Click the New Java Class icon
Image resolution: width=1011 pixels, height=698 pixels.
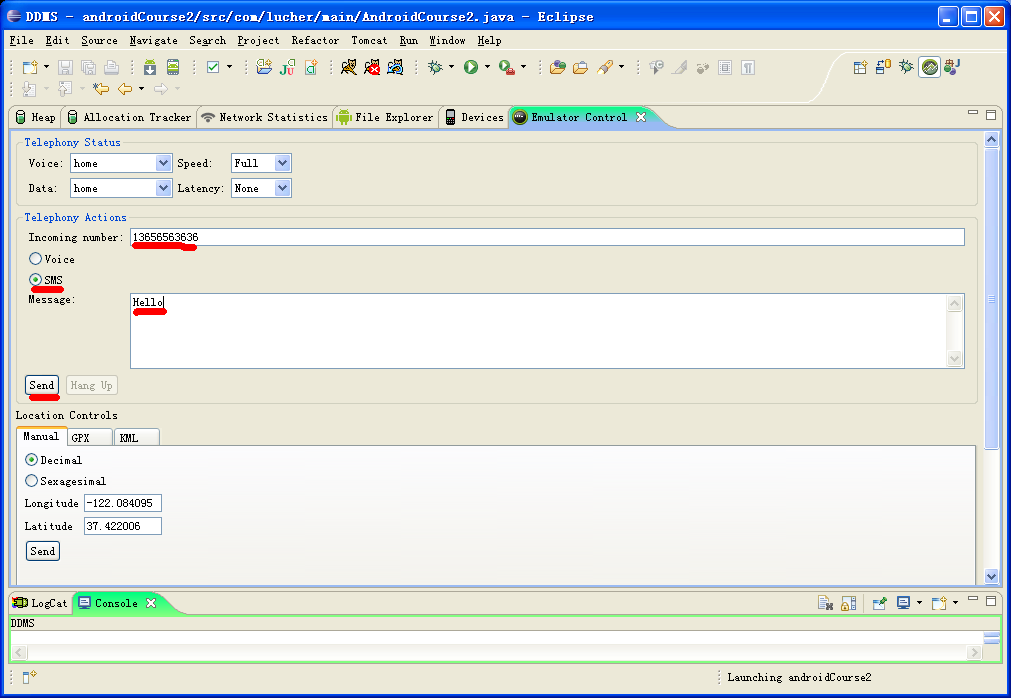pyautogui.click(x=311, y=67)
